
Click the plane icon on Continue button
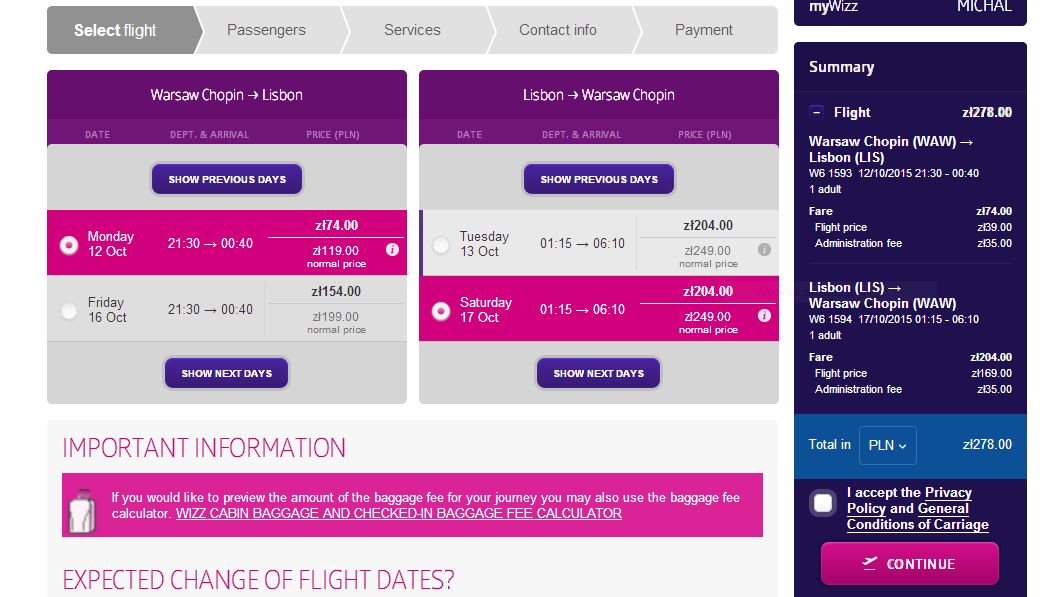click(x=870, y=563)
